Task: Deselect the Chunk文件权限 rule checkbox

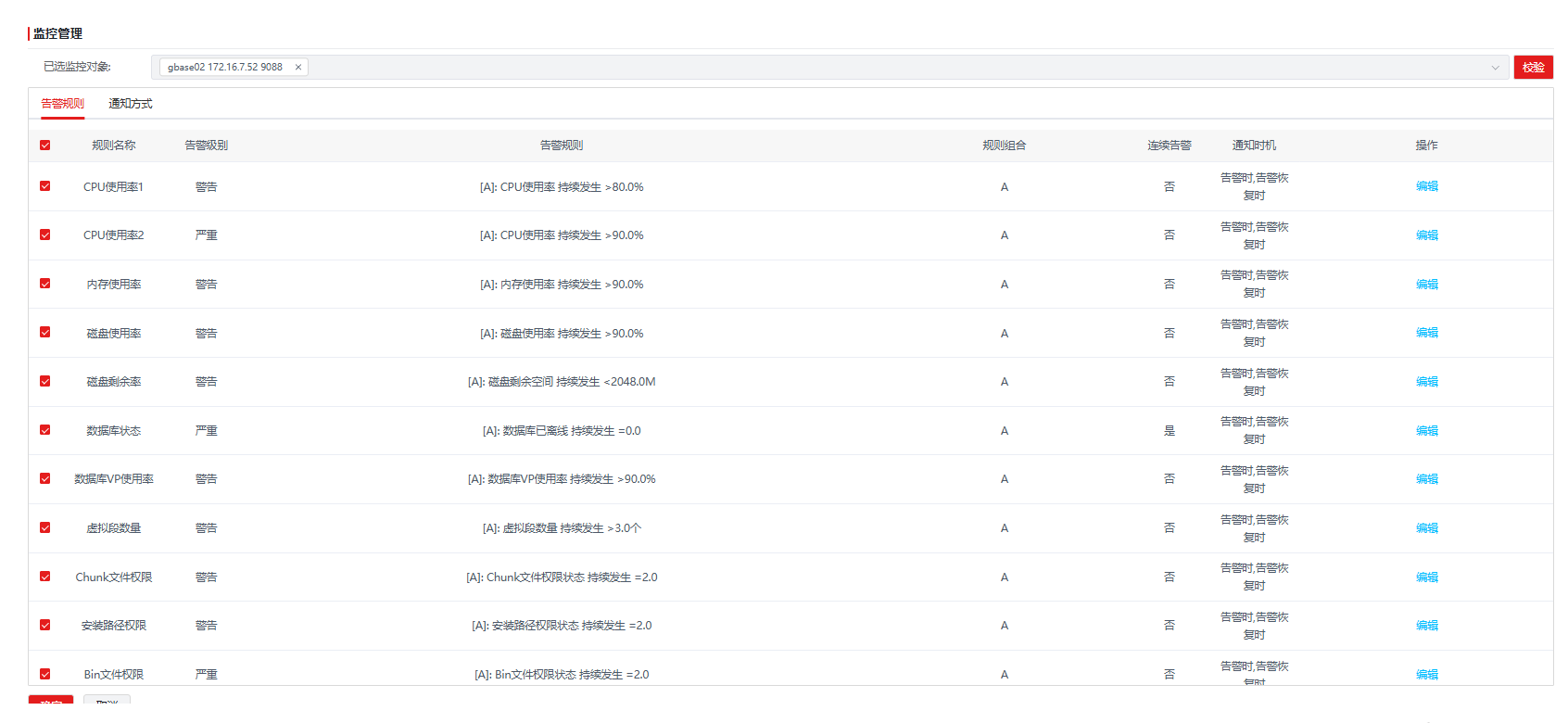Action: click(45, 577)
